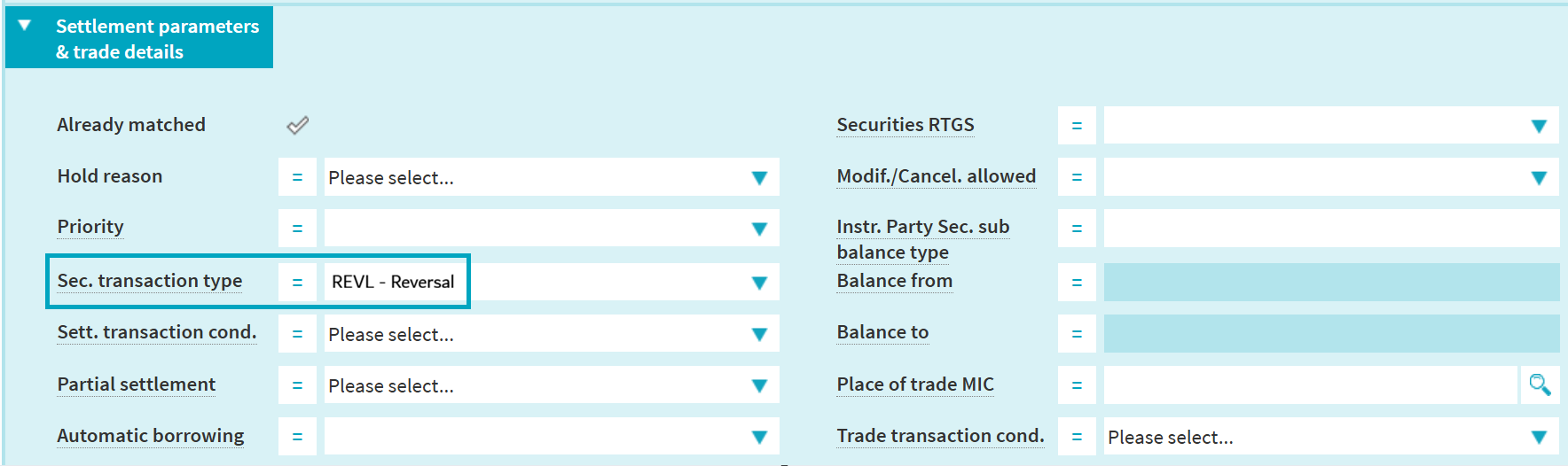Open the Modif./Cancel. allowed dropdown

pyautogui.click(x=1539, y=178)
